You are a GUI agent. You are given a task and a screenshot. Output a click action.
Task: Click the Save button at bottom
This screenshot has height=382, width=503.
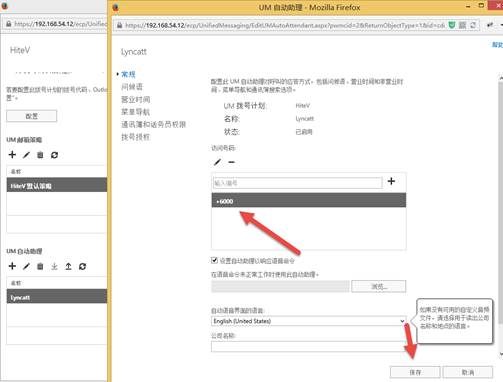click(415, 372)
